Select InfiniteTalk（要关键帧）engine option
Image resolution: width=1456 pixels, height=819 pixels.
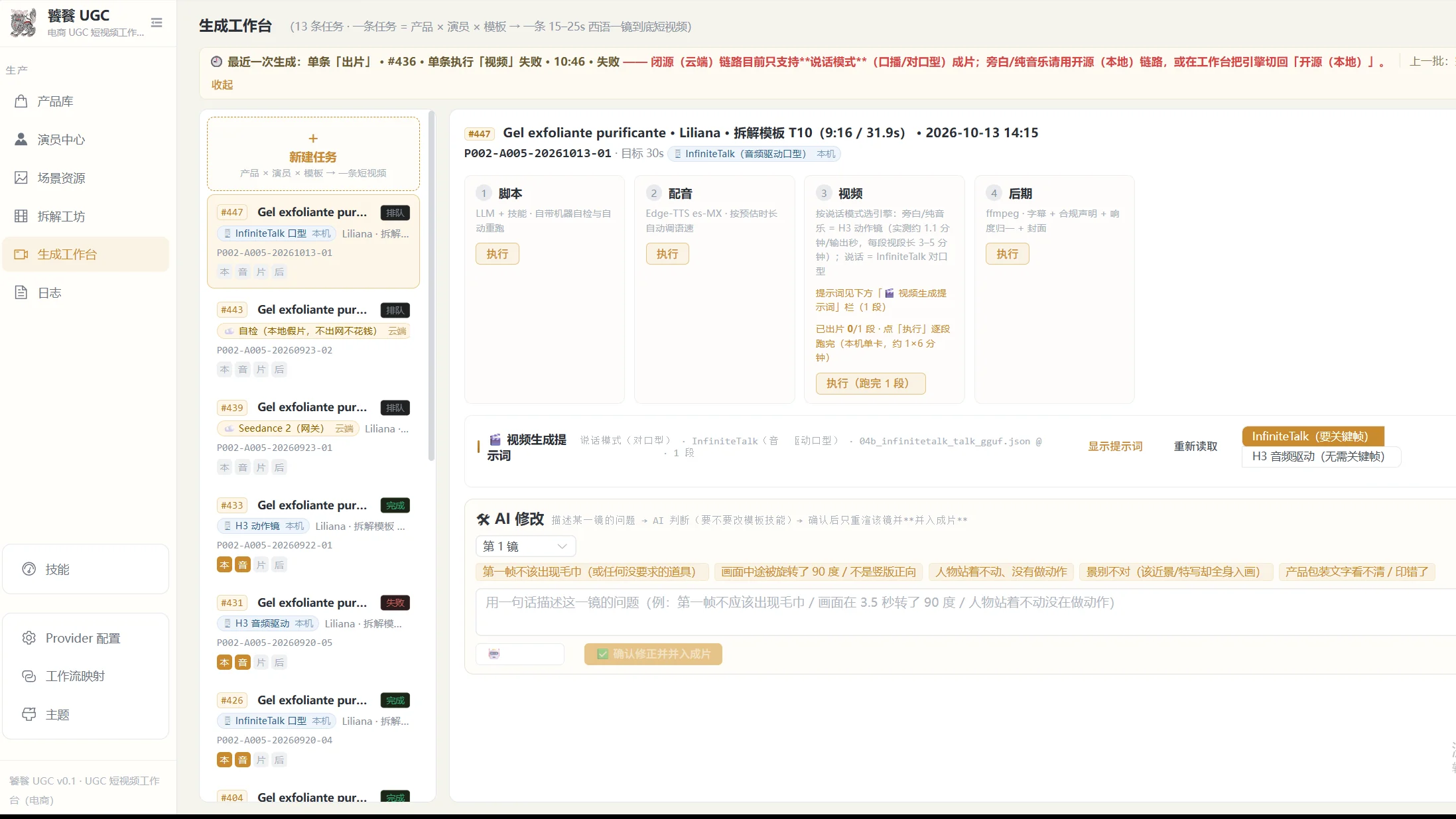point(1313,436)
